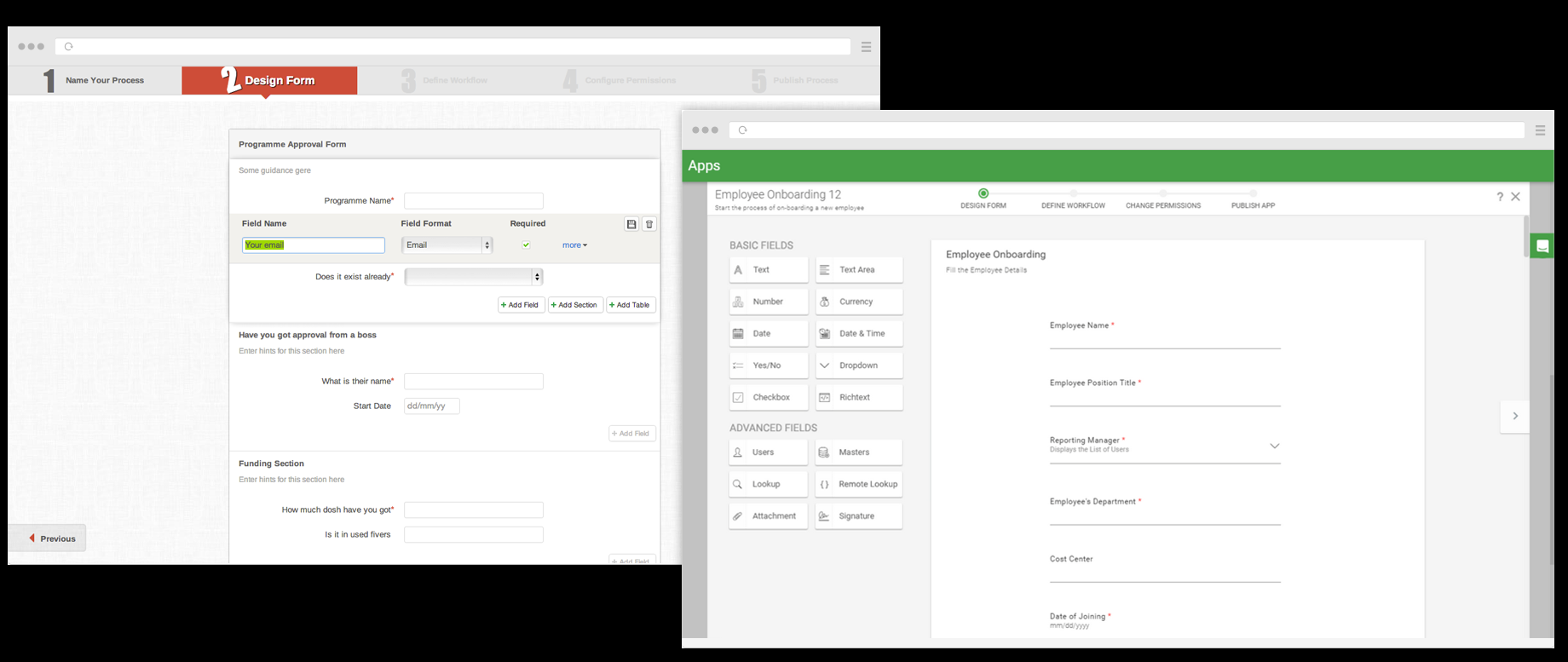This screenshot has height=662, width=1568.
Task: Click the Employee's Department field
Action: pyautogui.click(x=1165, y=511)
